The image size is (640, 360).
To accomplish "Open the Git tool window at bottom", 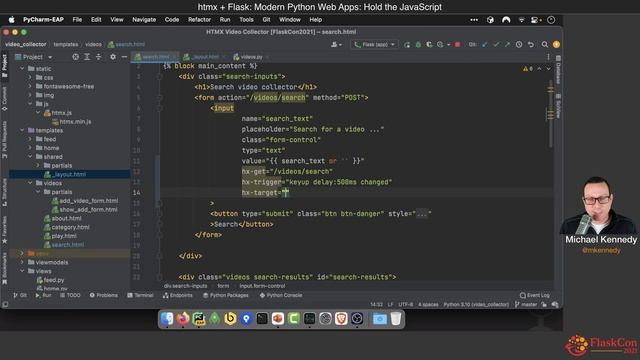I will tap(20, 295).
